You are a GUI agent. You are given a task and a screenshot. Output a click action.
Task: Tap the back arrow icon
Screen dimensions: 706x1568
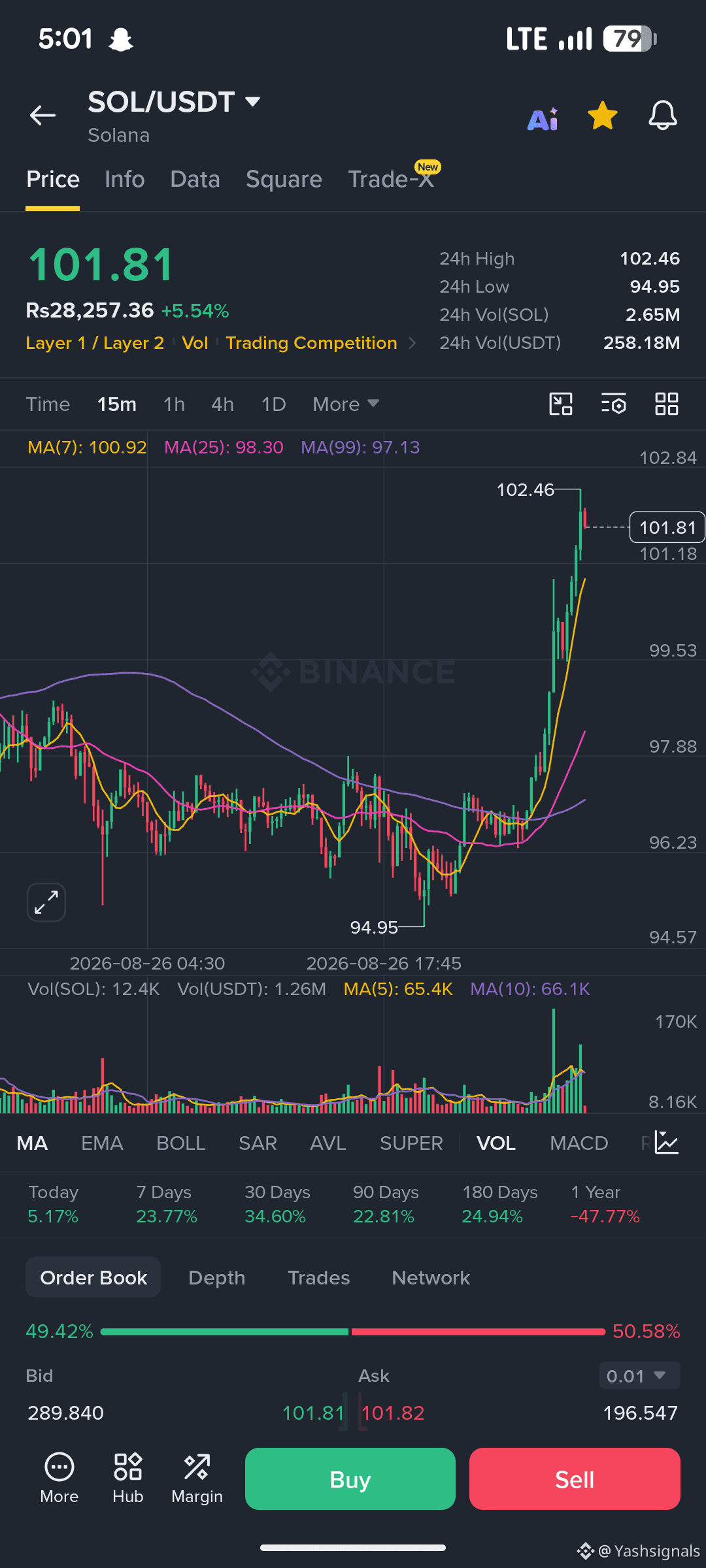tap(42, 116)
